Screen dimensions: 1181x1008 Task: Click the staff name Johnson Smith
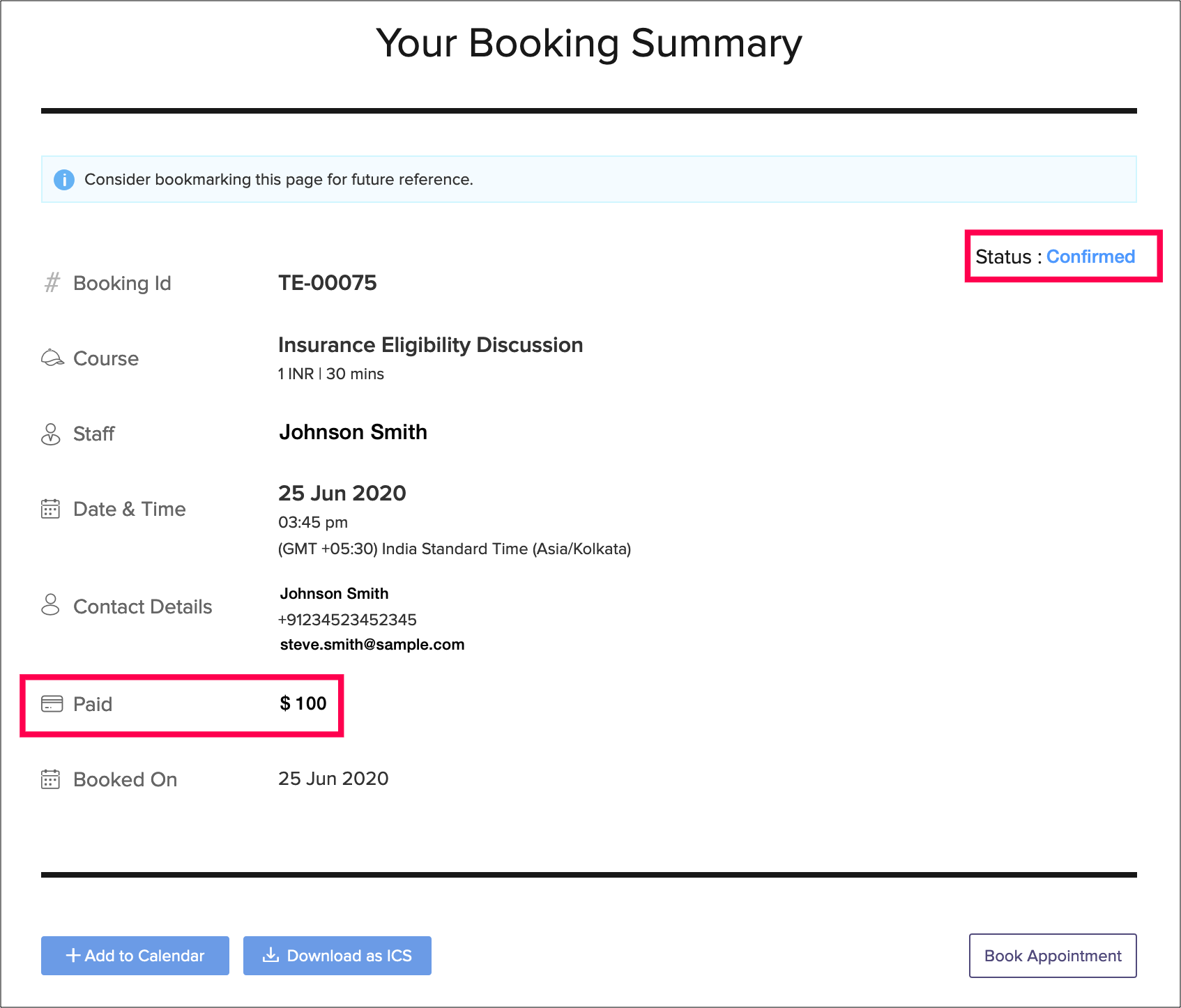(353, 432)
